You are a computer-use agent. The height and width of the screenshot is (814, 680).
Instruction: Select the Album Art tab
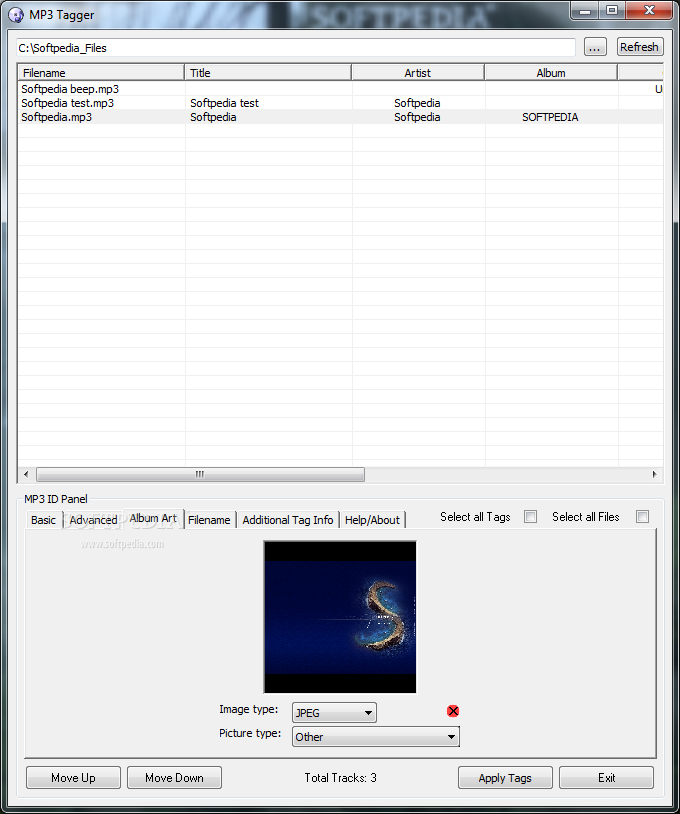pyautogui.click(x=153, y=518)
